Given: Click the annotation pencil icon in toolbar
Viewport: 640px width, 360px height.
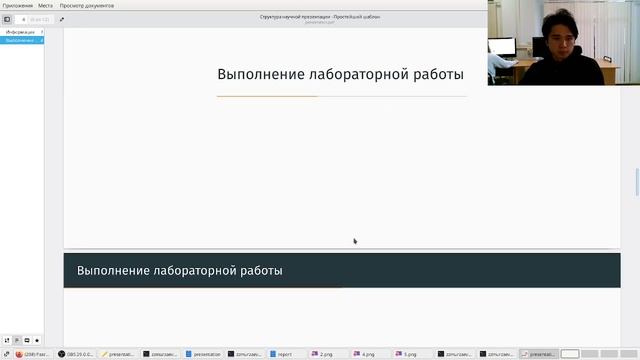Looking at the screenshot, I should pyautogui.click(x=62, y=19).
